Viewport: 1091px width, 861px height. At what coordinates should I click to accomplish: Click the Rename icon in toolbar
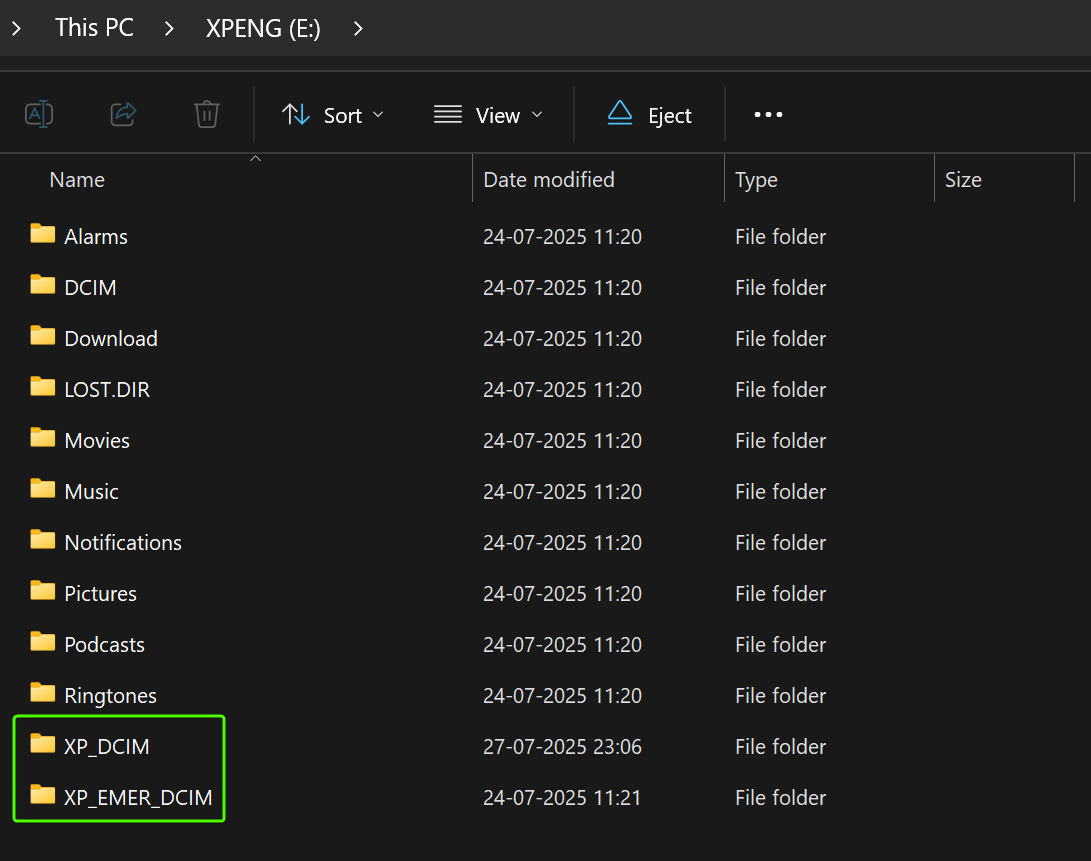coord(39,114)
